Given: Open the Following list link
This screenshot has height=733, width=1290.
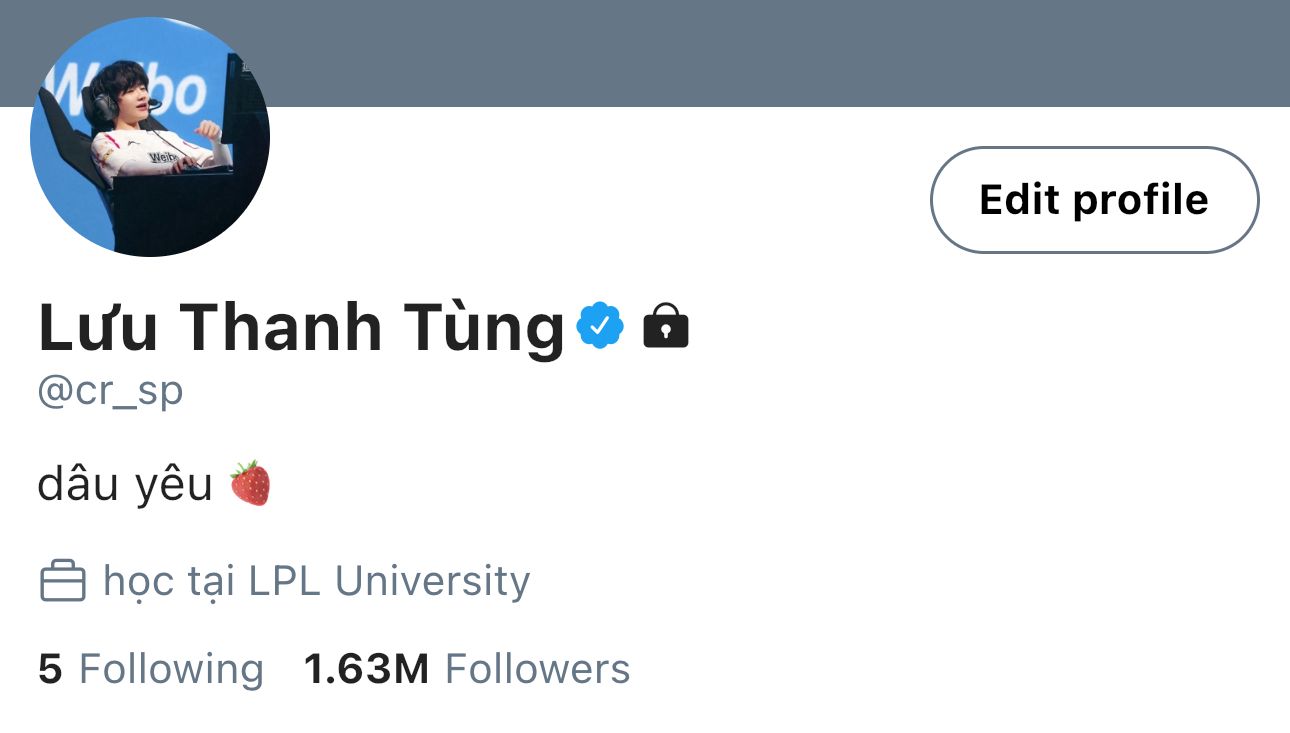Looking at the screenshot, I should (171, 669).
